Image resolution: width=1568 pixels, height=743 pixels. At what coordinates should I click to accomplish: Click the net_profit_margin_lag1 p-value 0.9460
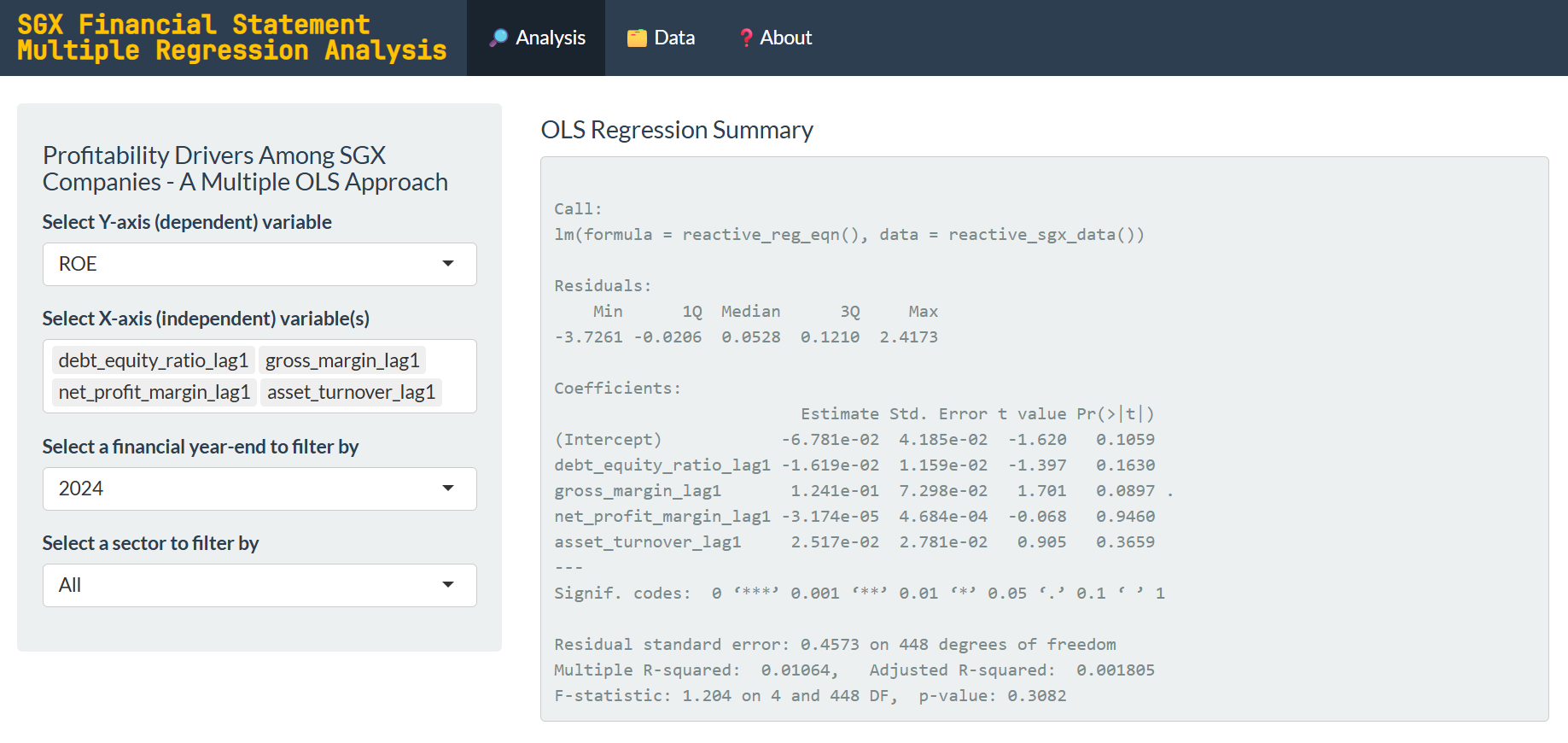pyautogui.click(x=1125, y=517)
